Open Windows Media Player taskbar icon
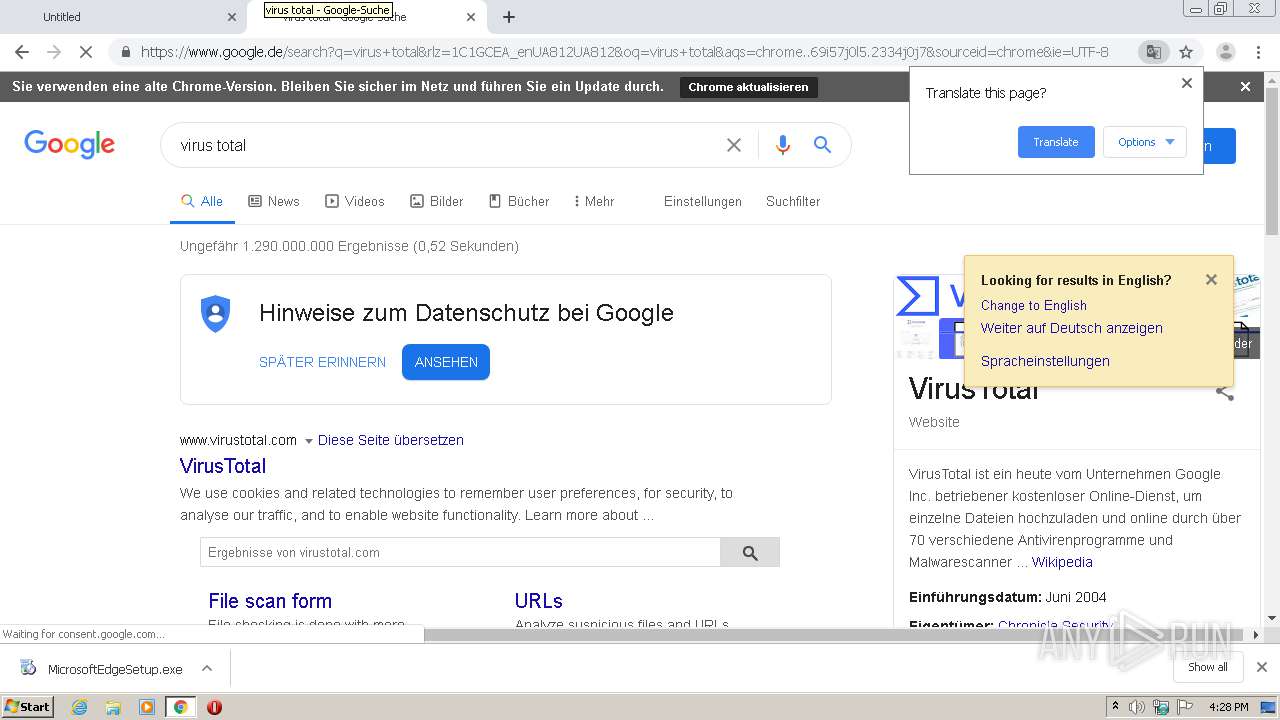Viewport: 1280px width, 720px height. (147, 707)
